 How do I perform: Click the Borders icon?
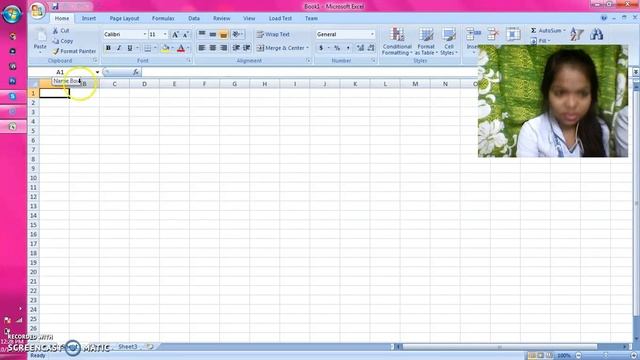point(147,48)
